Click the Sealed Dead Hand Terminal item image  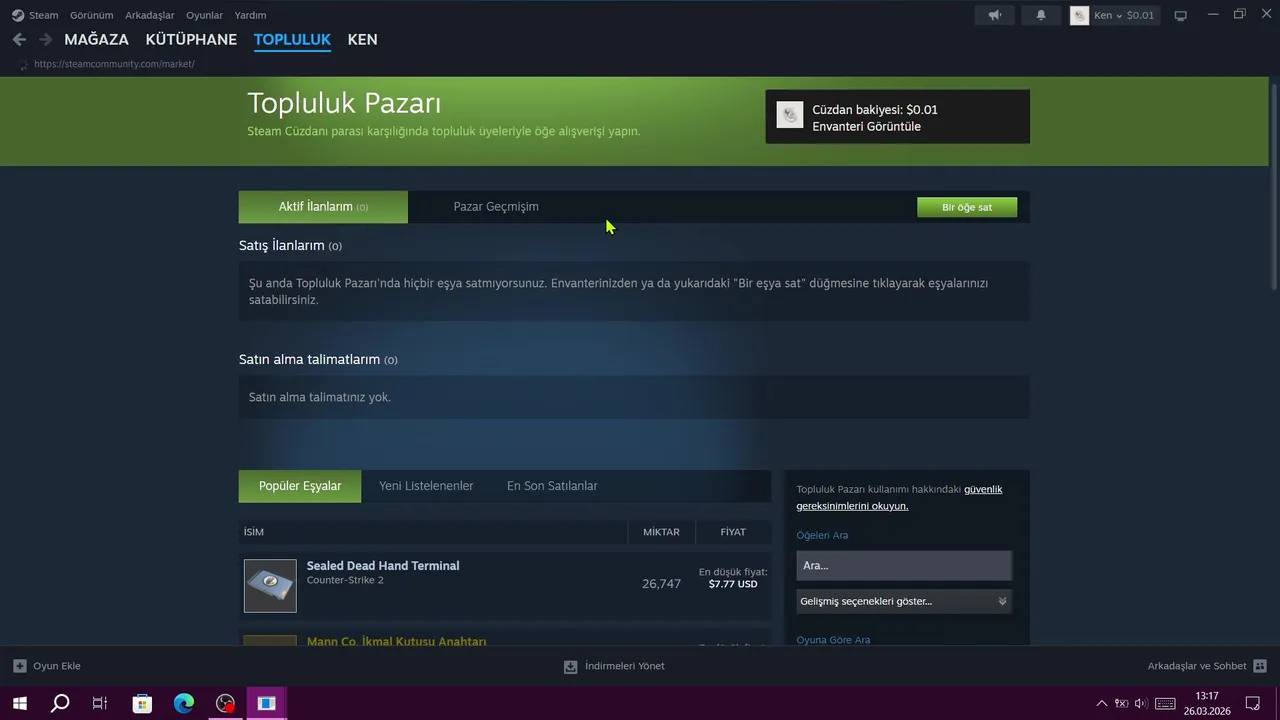[270, 585]
